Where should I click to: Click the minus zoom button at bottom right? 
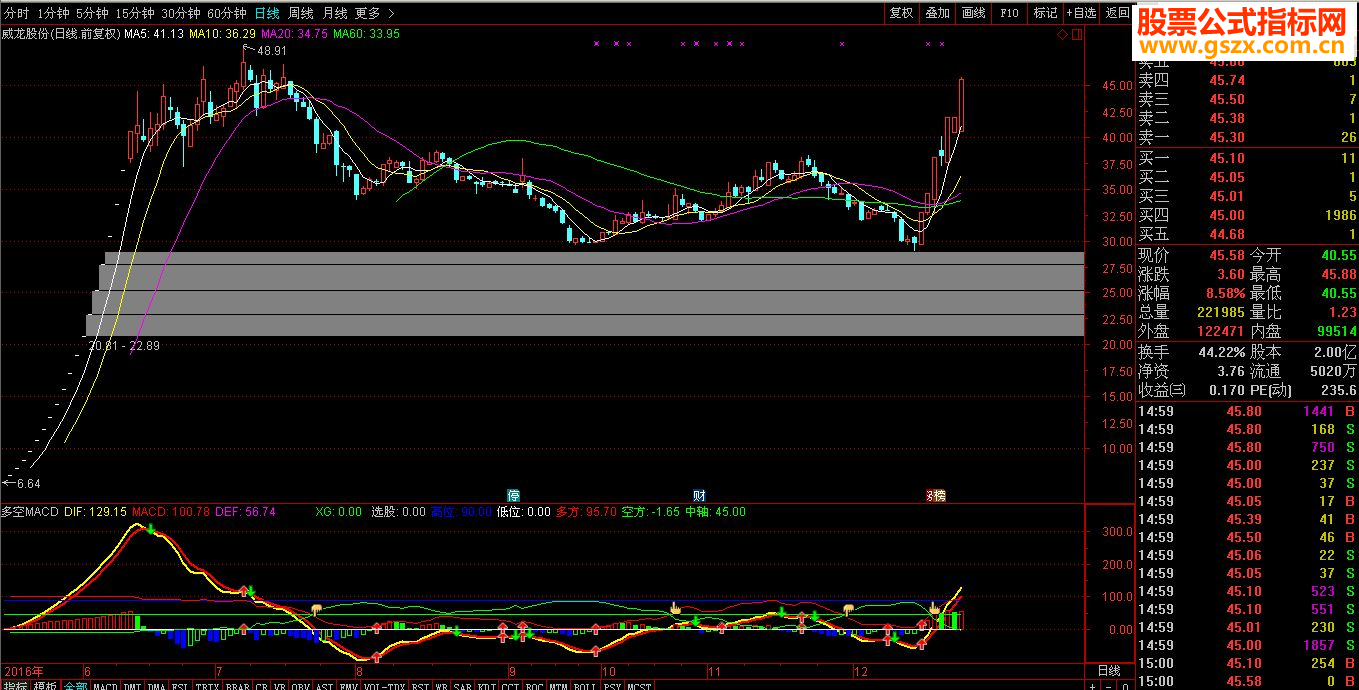point(1108,685)
